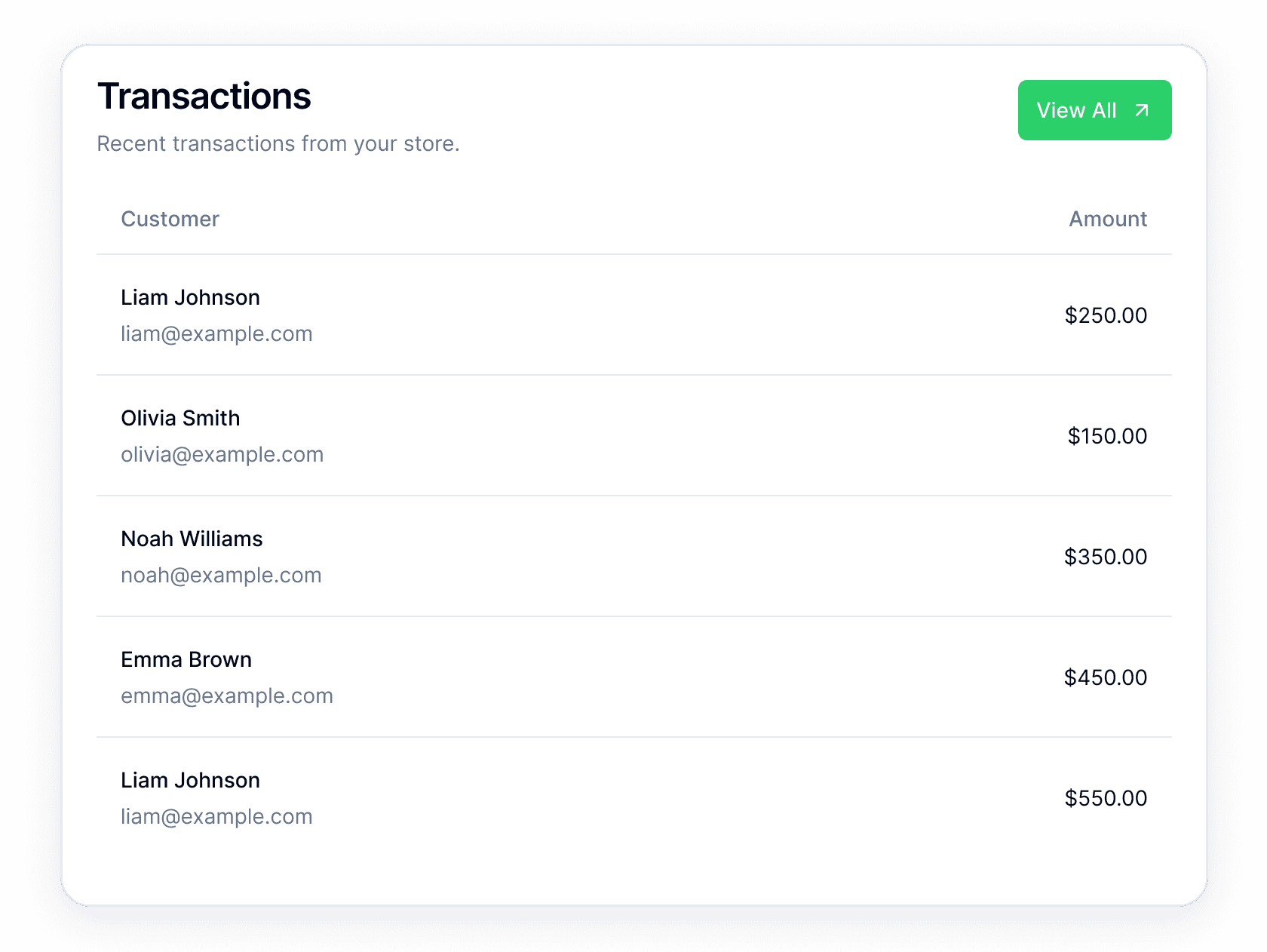1267x952 pixels.
Task: Select the Customer column header
Action: 170,219
